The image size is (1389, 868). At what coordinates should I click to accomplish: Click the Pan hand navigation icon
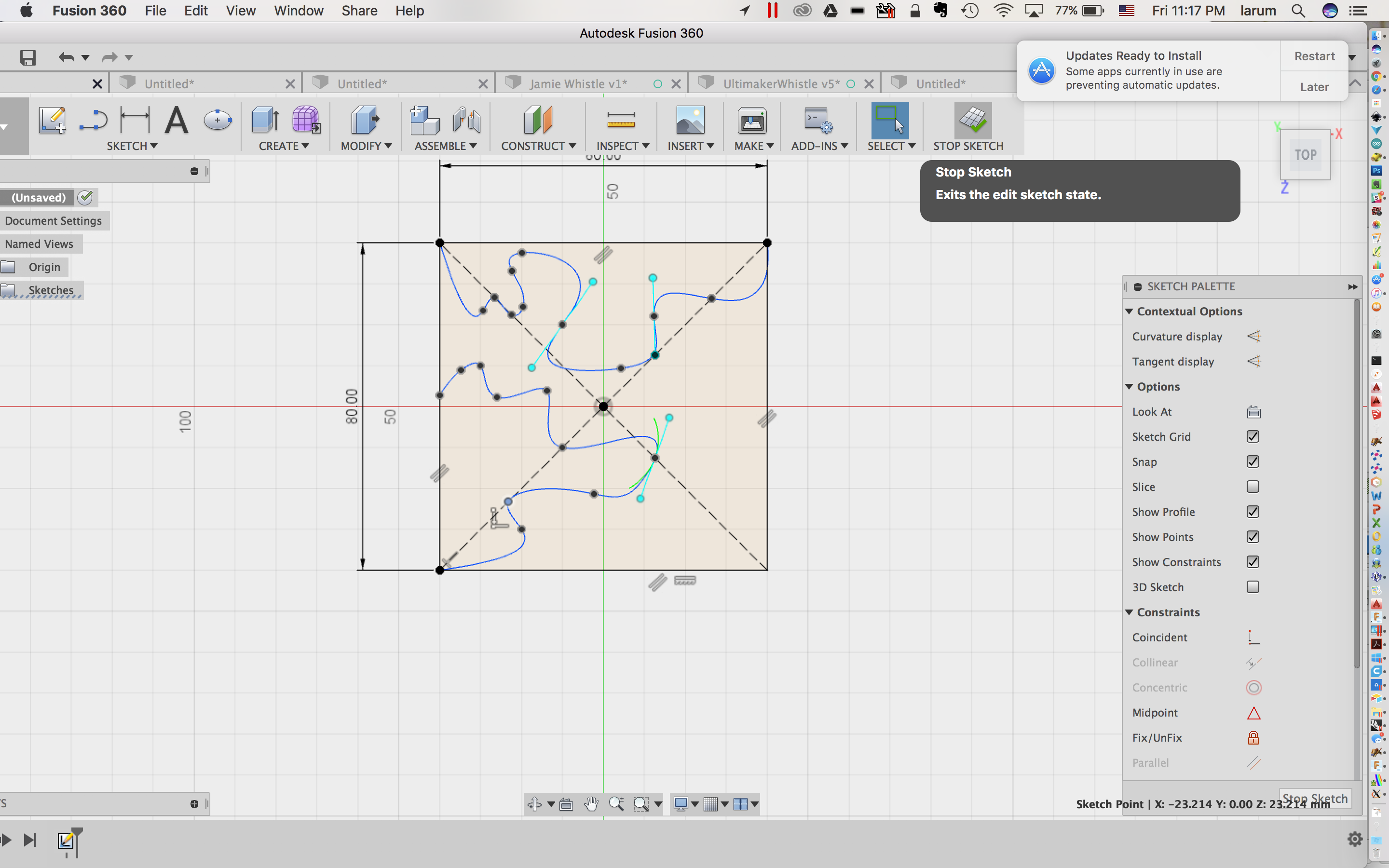coord(591,804)
